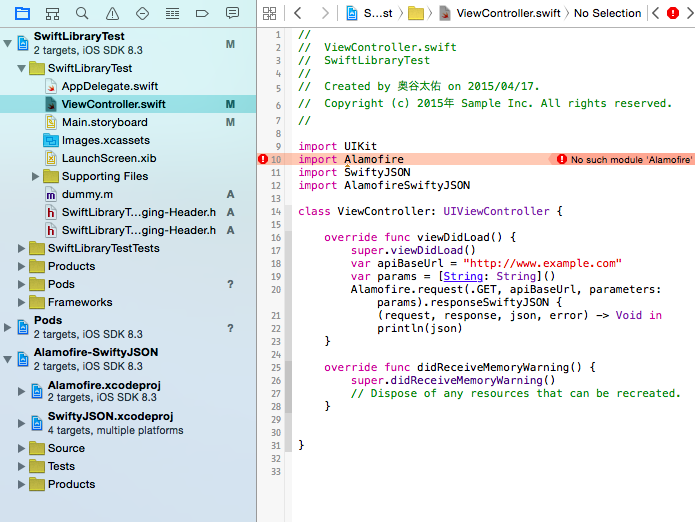Screen dimensions: 695x522
Task: Click the 'import SwiftyJSON' line
Action: click(354, 172)
